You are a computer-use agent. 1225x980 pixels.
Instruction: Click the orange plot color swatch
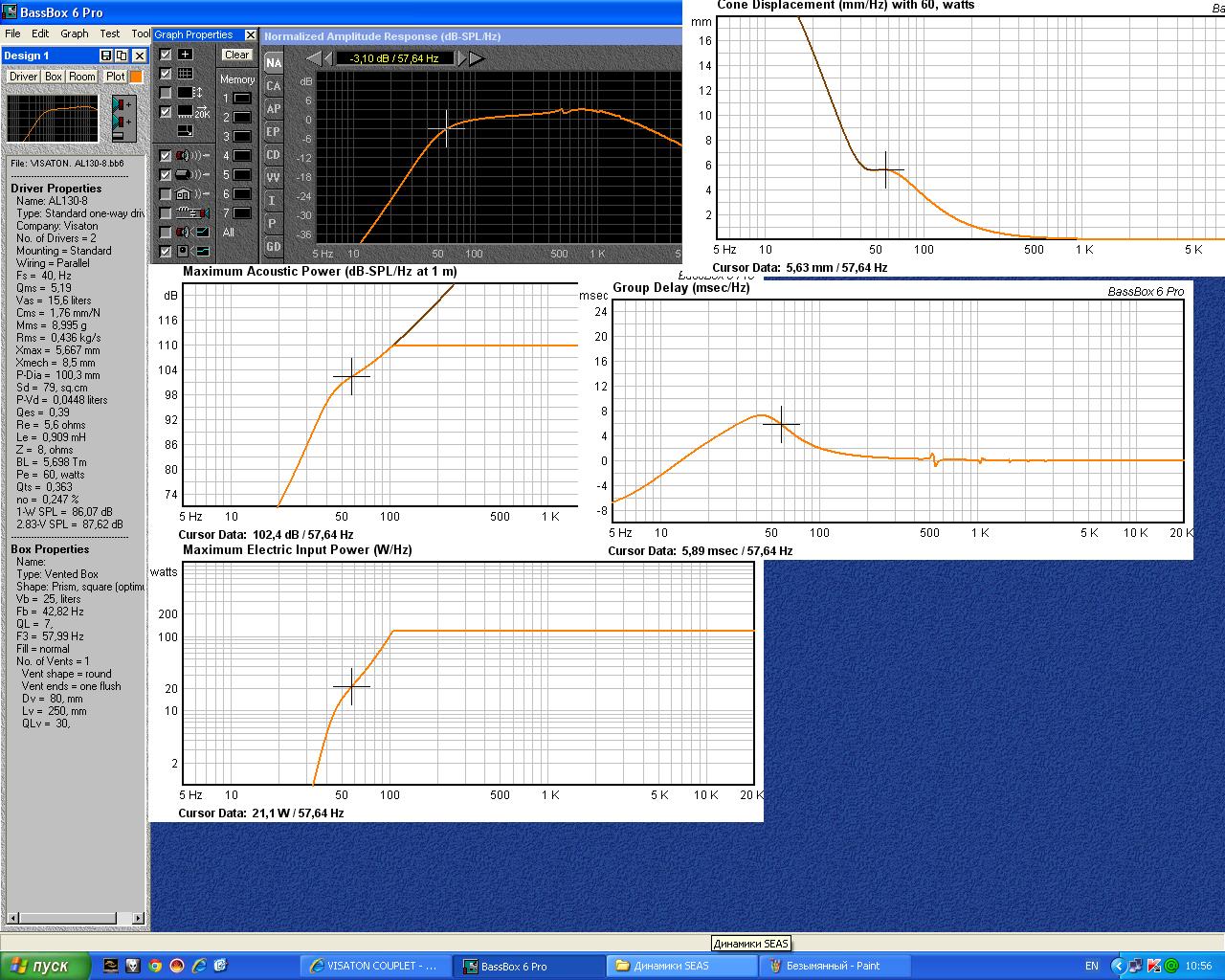[136, 77]
